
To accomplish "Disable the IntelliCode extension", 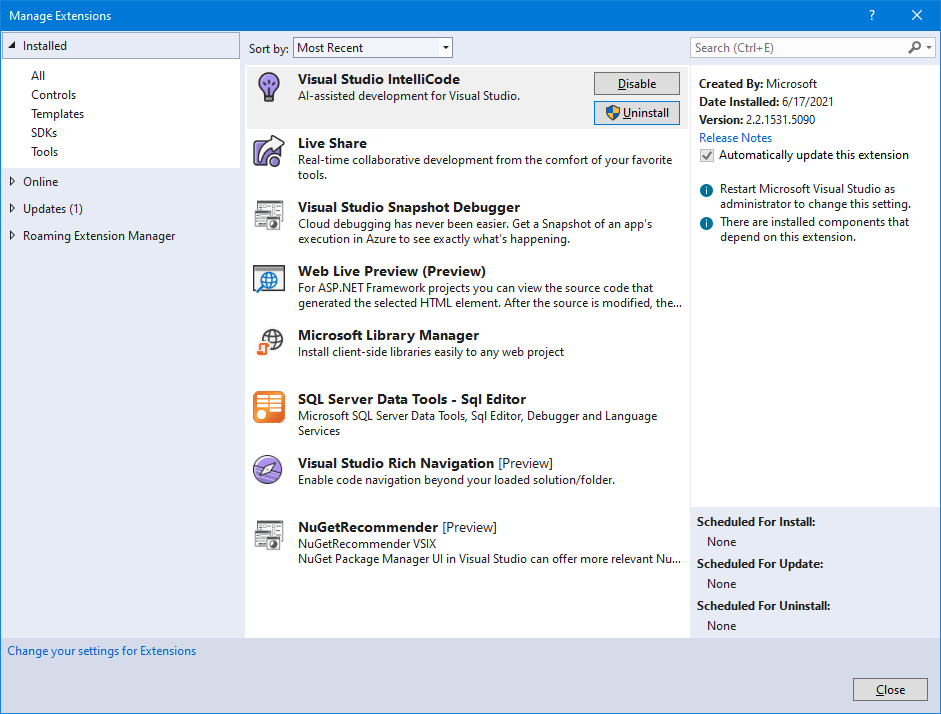I will click(x=636, y=83).
